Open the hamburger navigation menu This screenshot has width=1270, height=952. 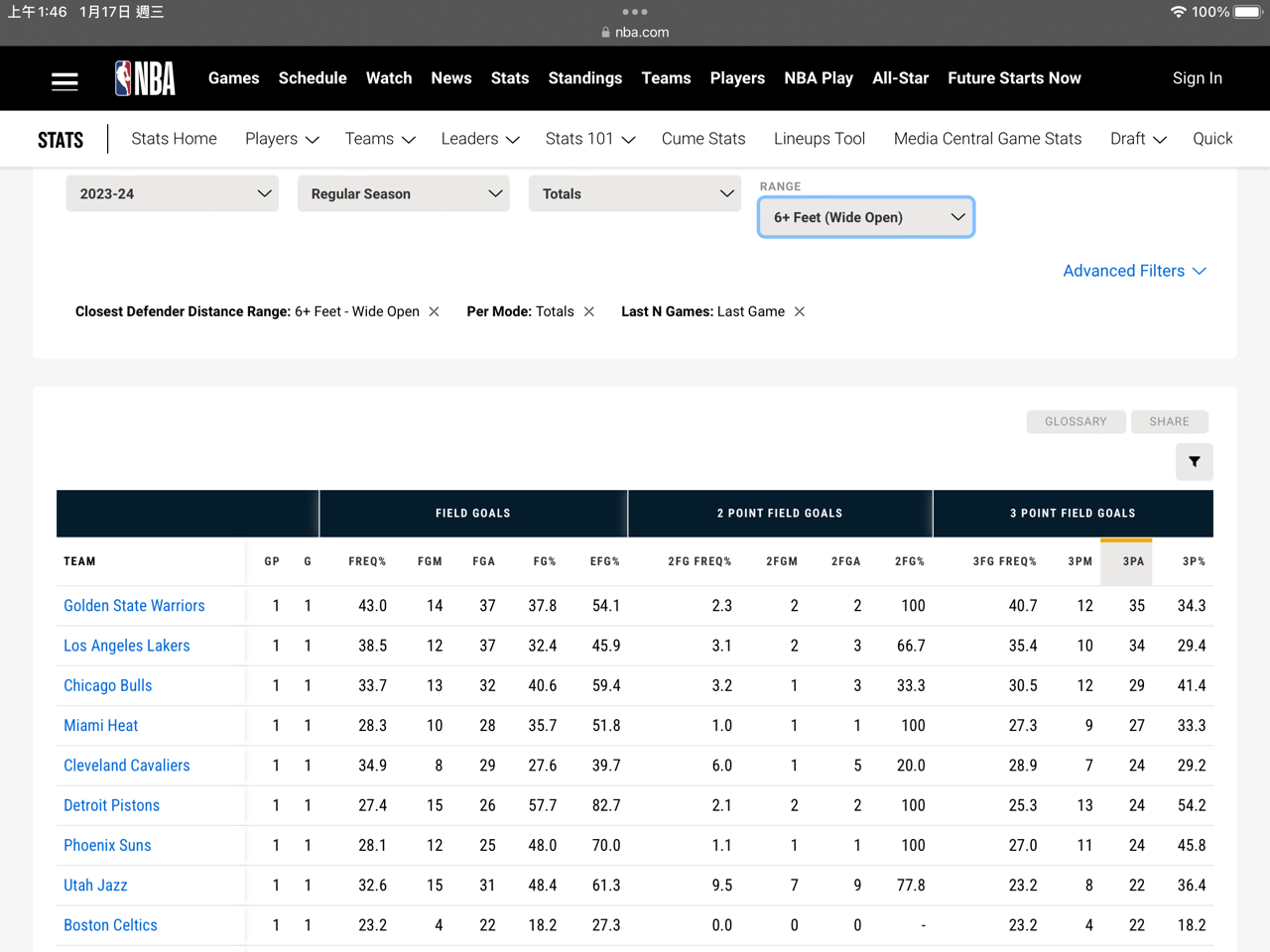click(64, 80)
